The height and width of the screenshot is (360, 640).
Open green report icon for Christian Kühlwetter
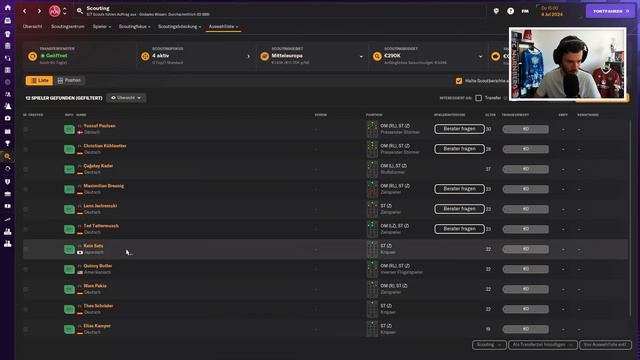(69, 149)
